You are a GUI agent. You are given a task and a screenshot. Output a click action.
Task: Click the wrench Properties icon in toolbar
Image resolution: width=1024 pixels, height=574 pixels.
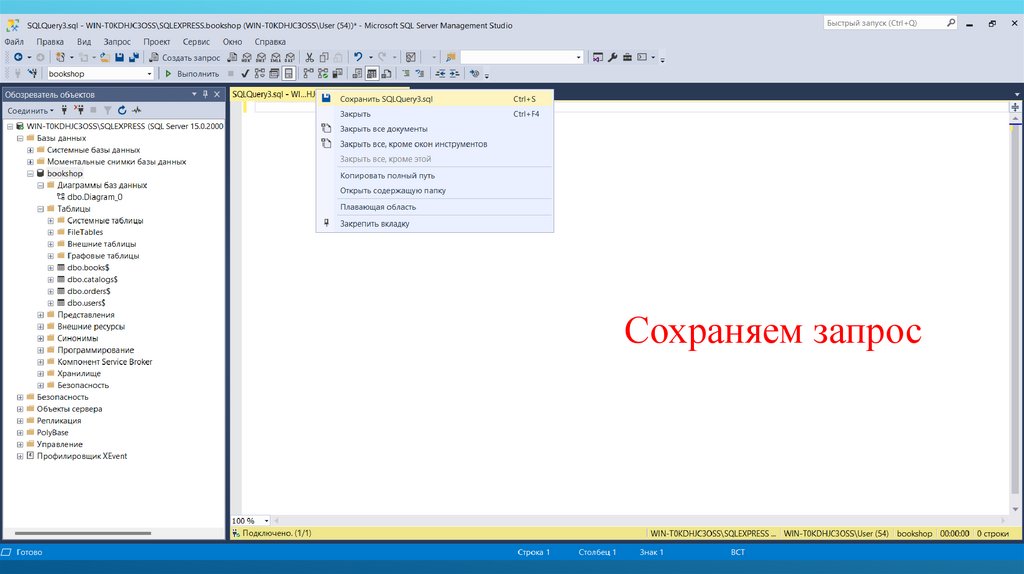pyautogui.click(x=613, y=58)
